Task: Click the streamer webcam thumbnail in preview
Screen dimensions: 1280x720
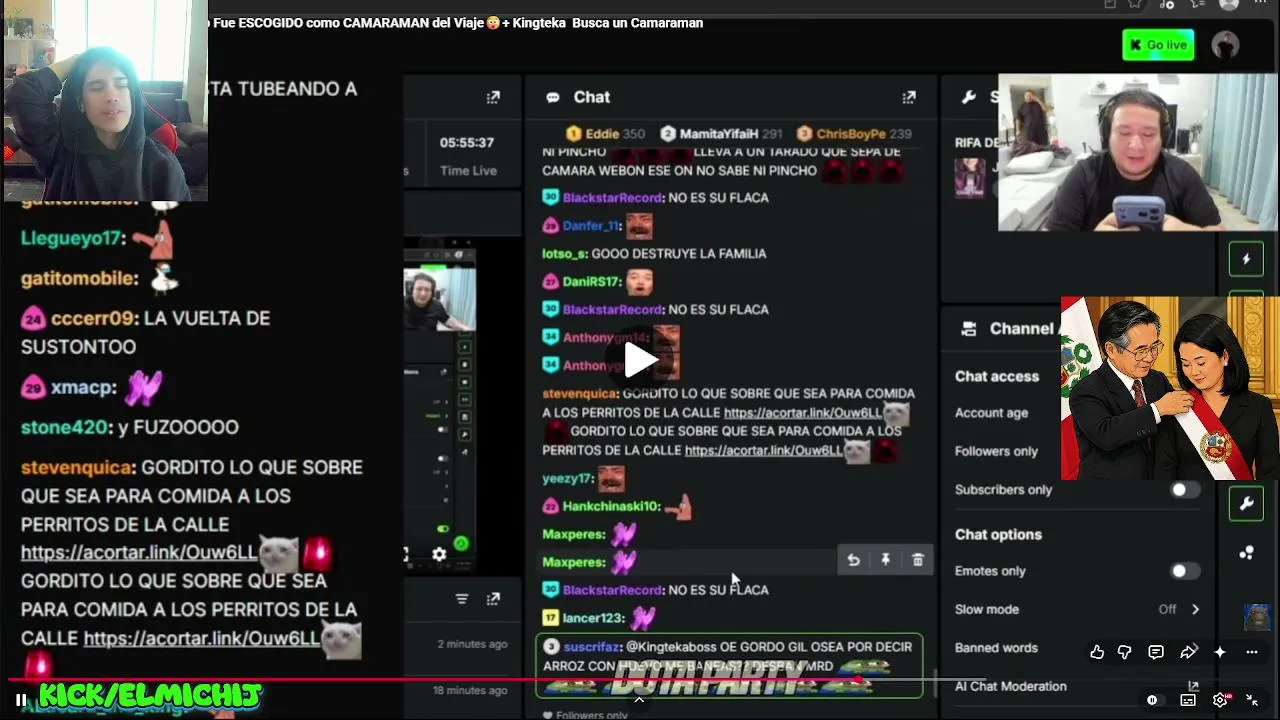Action: pyautogui.click(x=439, y=299)
